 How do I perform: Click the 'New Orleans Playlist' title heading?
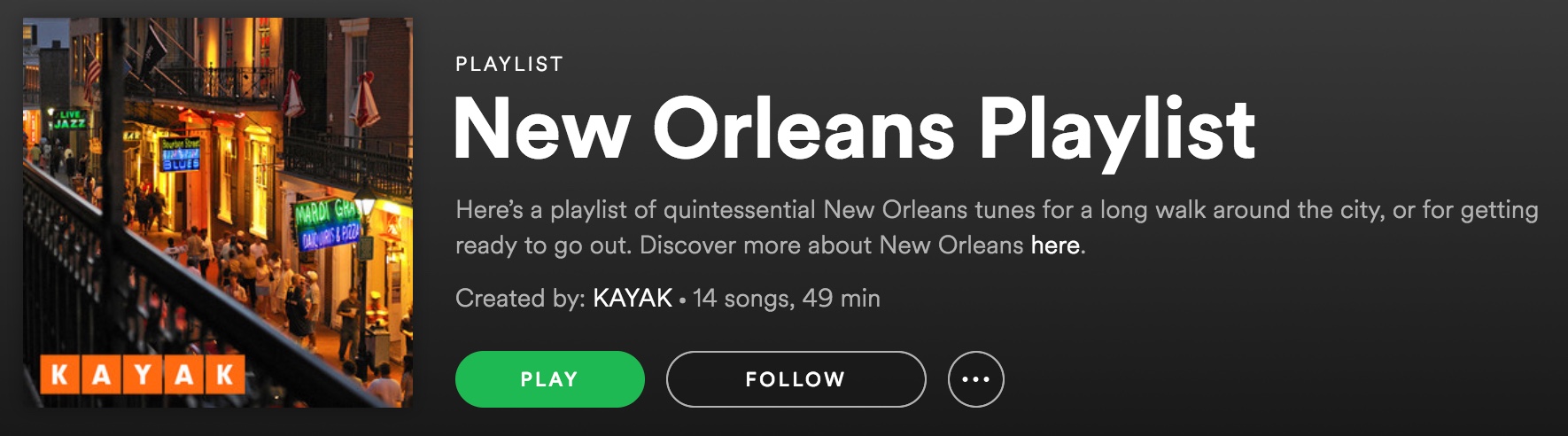854,130
